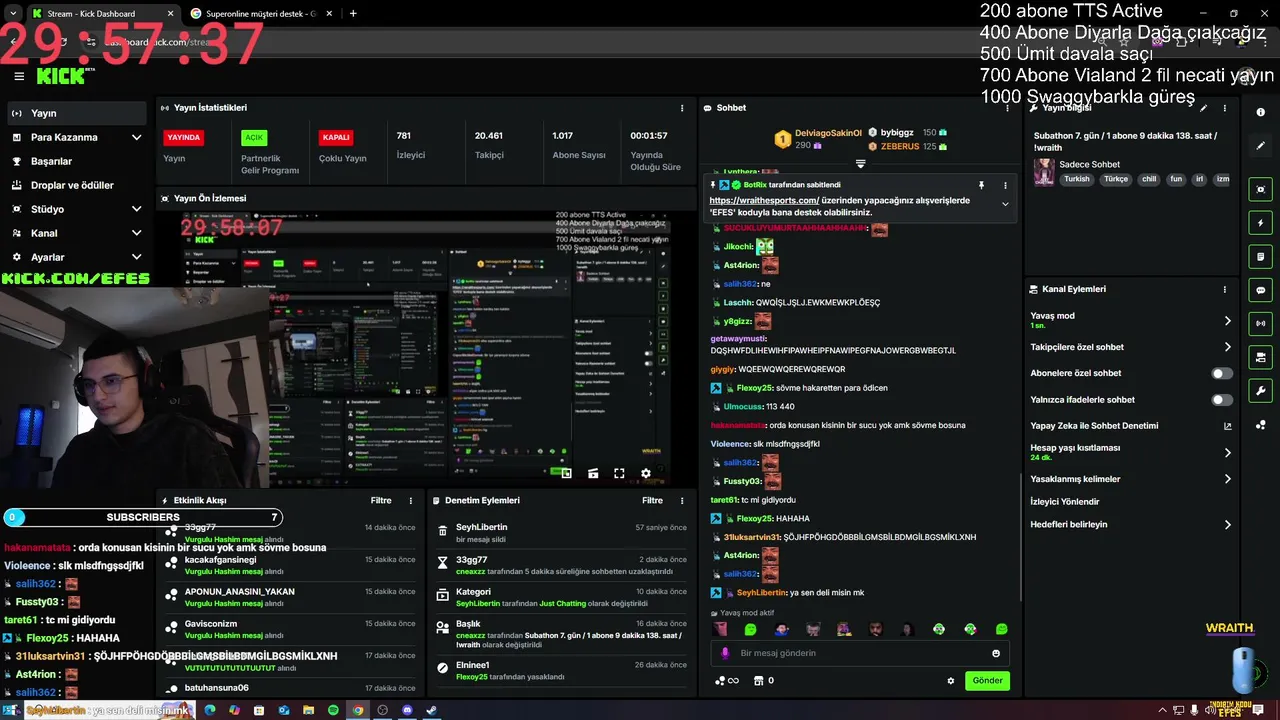Screen dimensions: 1280x720
Task: Open Yayın İstatistikleri panel options menu
Action: (682, 108)
